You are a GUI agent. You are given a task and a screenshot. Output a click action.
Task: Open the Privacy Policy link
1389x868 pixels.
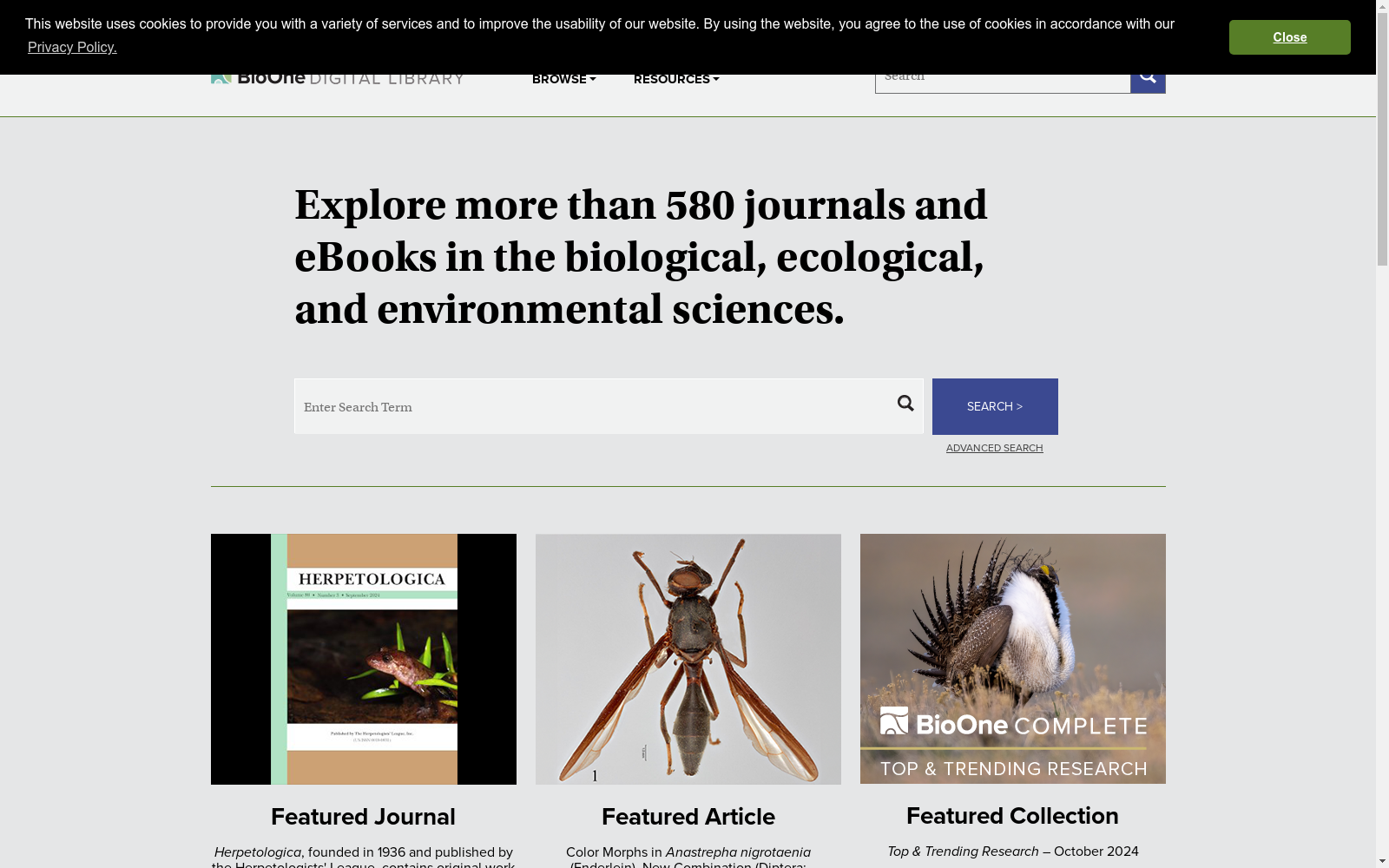click(x=72, y=47)
